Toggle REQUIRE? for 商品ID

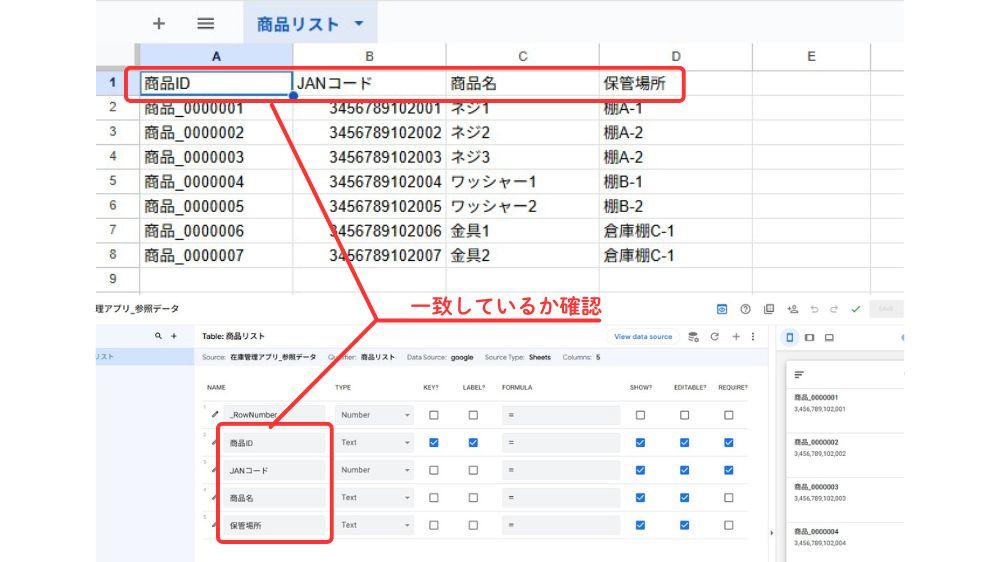729,442
